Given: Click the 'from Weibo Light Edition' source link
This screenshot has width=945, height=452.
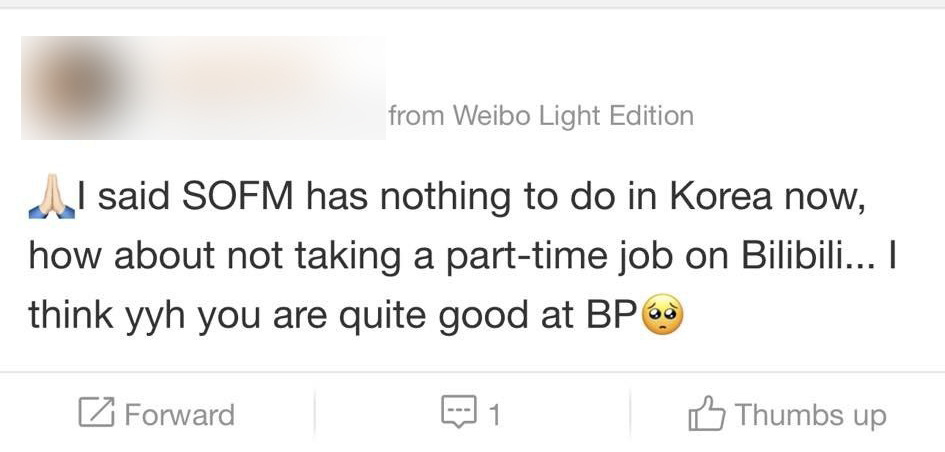Looking at the screenshot, I should [541, 115].
